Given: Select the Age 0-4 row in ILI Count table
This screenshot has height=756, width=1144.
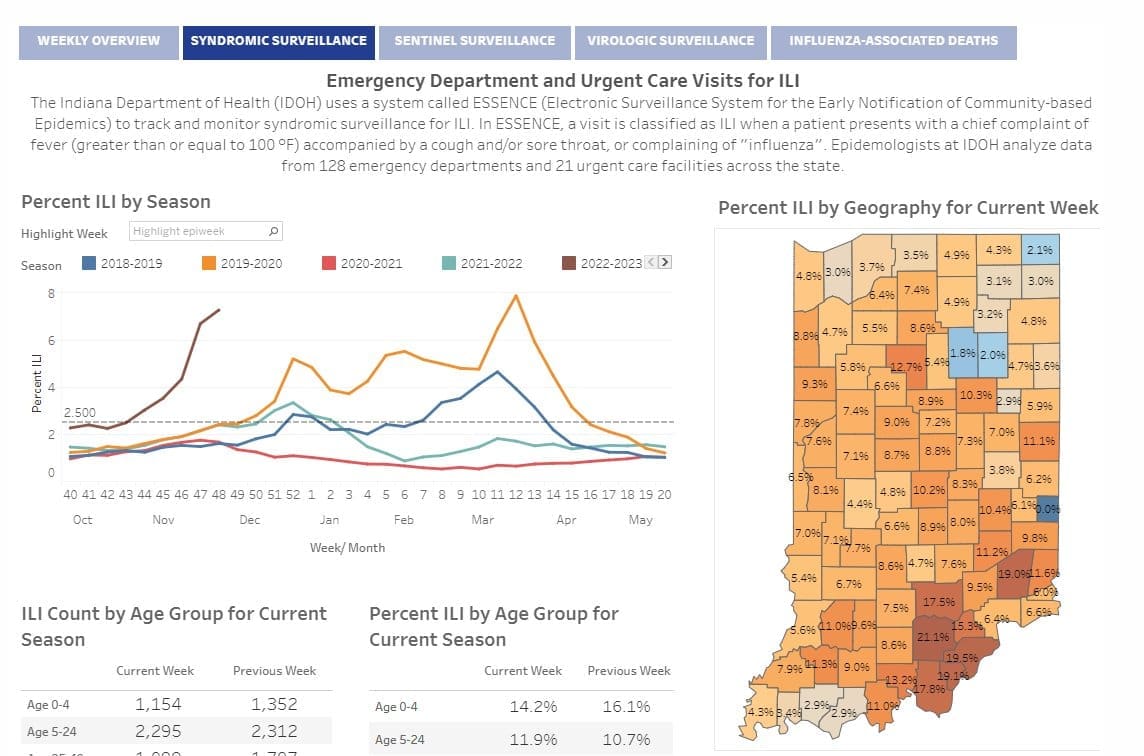Looking at the screenshot, I should [177, 704].
